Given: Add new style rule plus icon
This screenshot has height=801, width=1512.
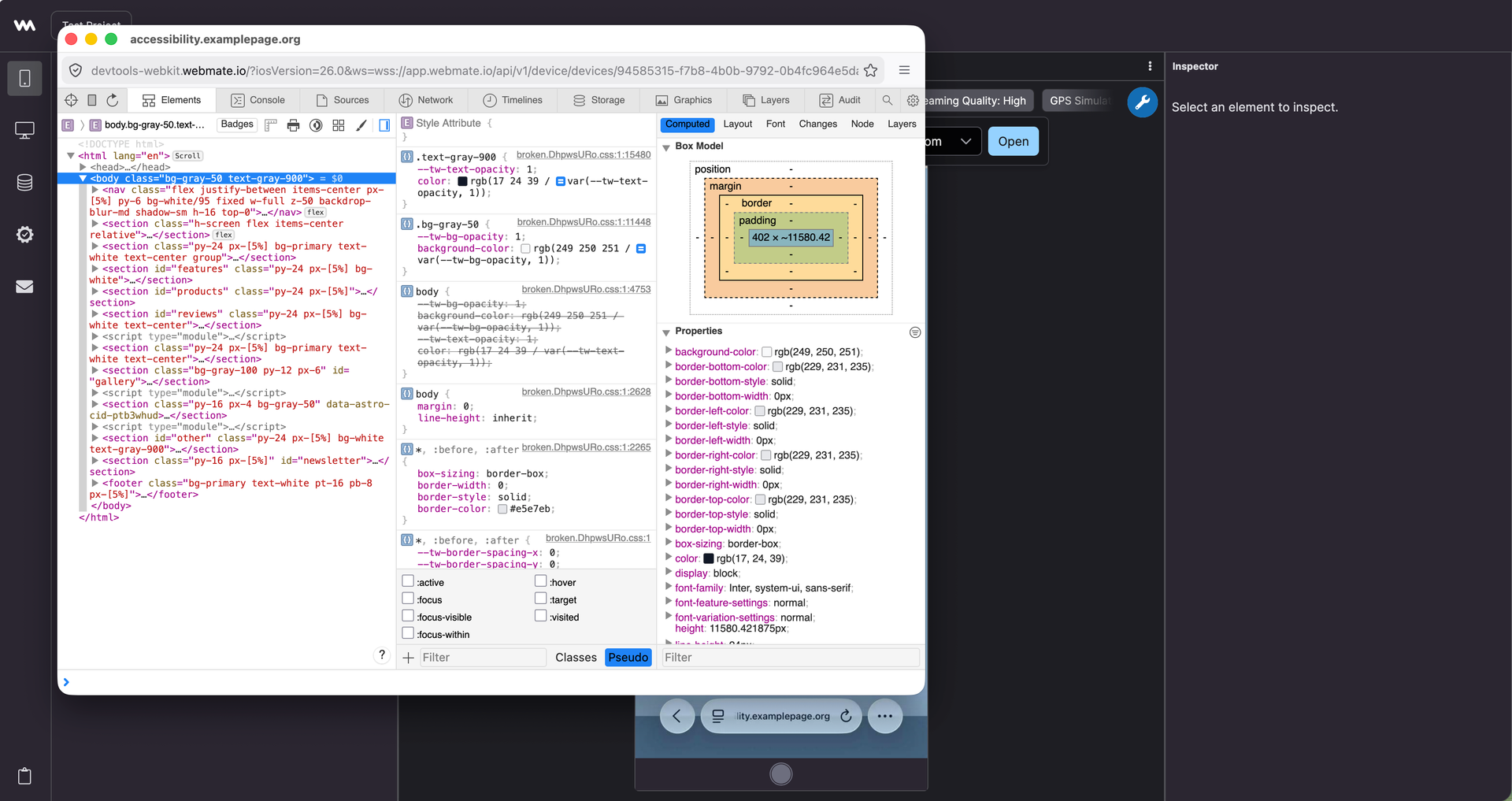Looking at the screenshot, I should [408, 658].
